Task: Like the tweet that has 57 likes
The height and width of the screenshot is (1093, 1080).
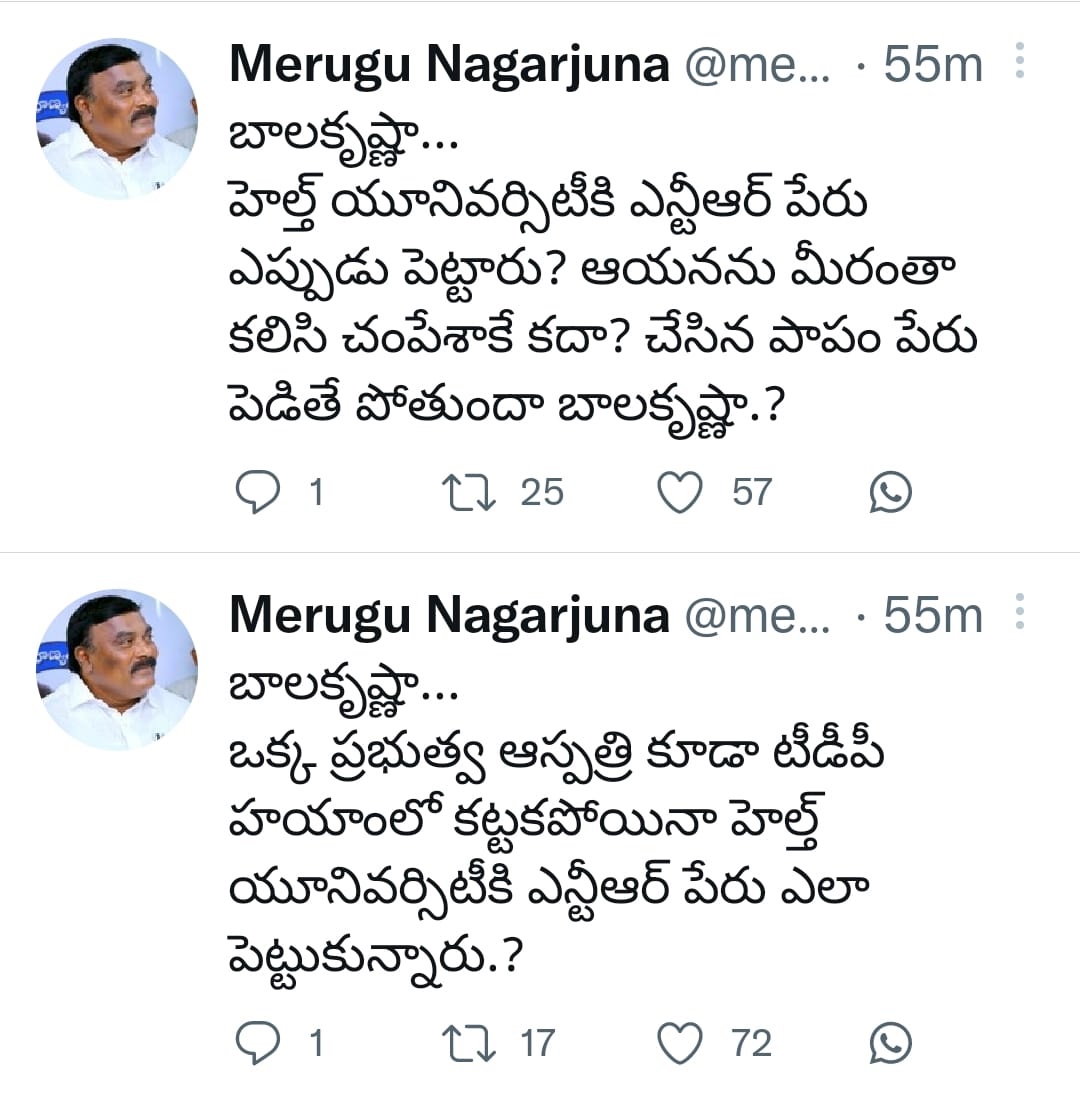Action: coord(681,493)
